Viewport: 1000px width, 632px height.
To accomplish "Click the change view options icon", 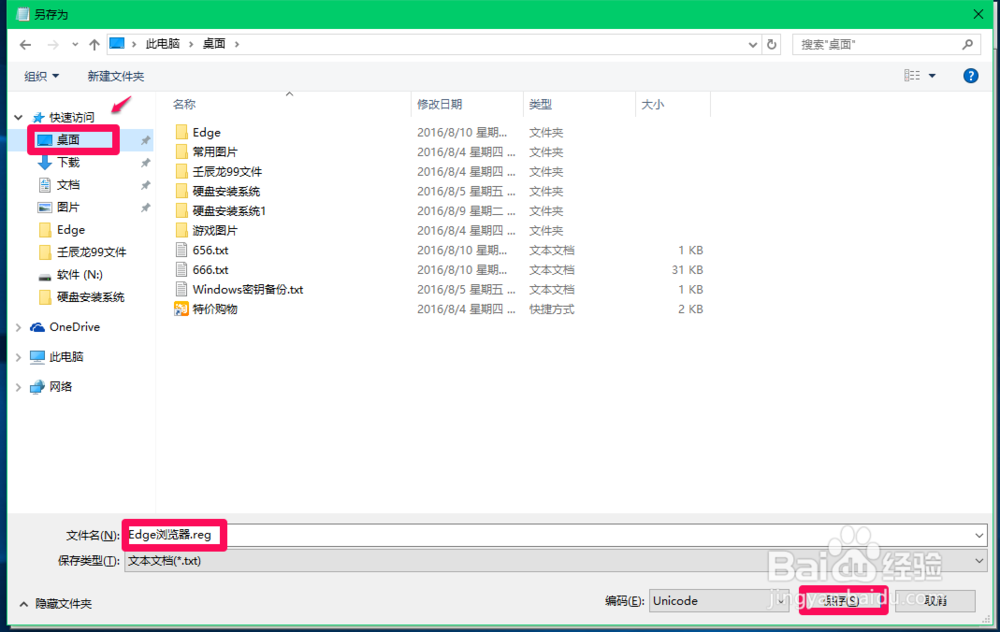I will coord(913,75).
